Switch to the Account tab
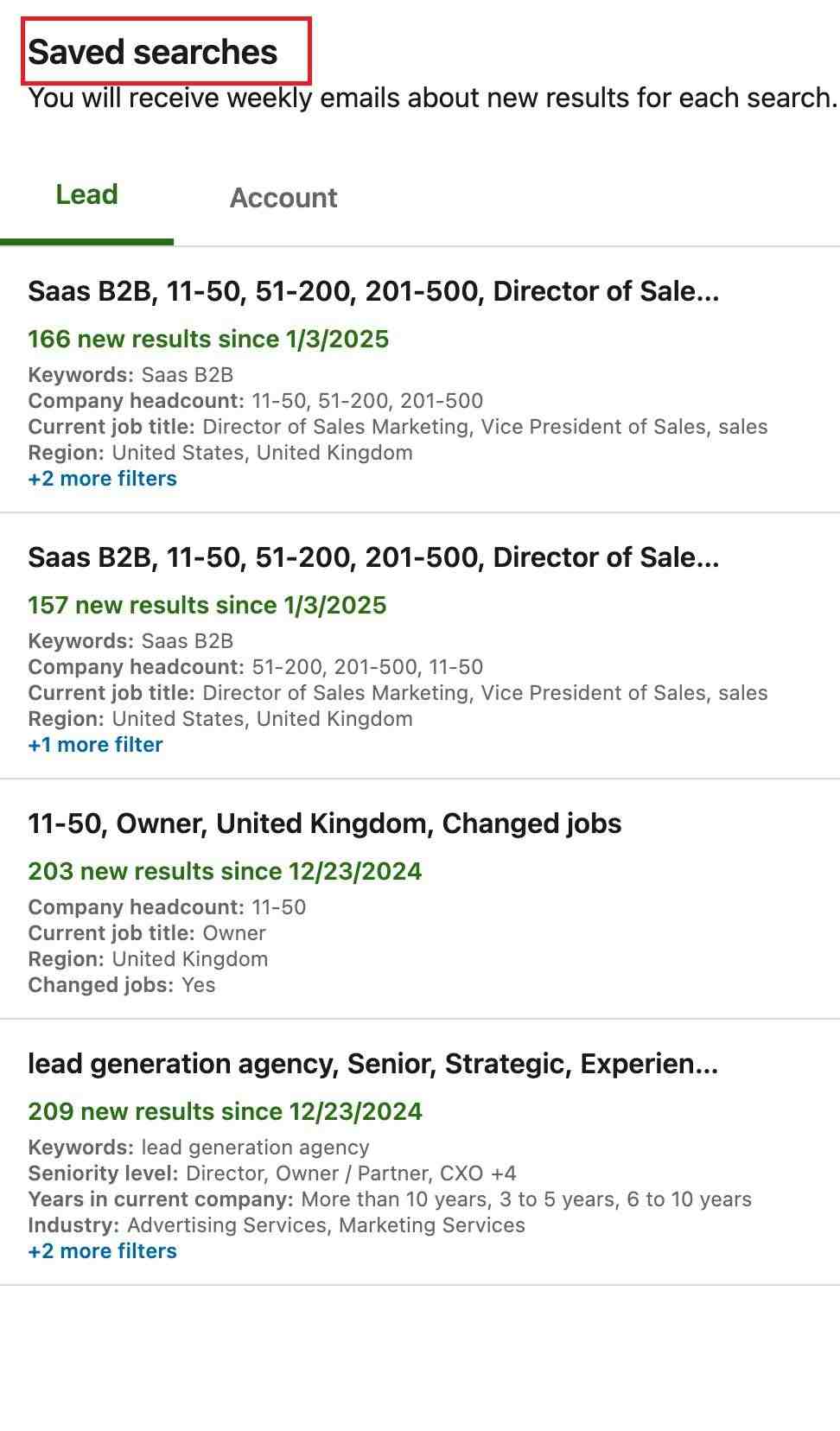The image size is (840, 1431). (x=283, y=198)
